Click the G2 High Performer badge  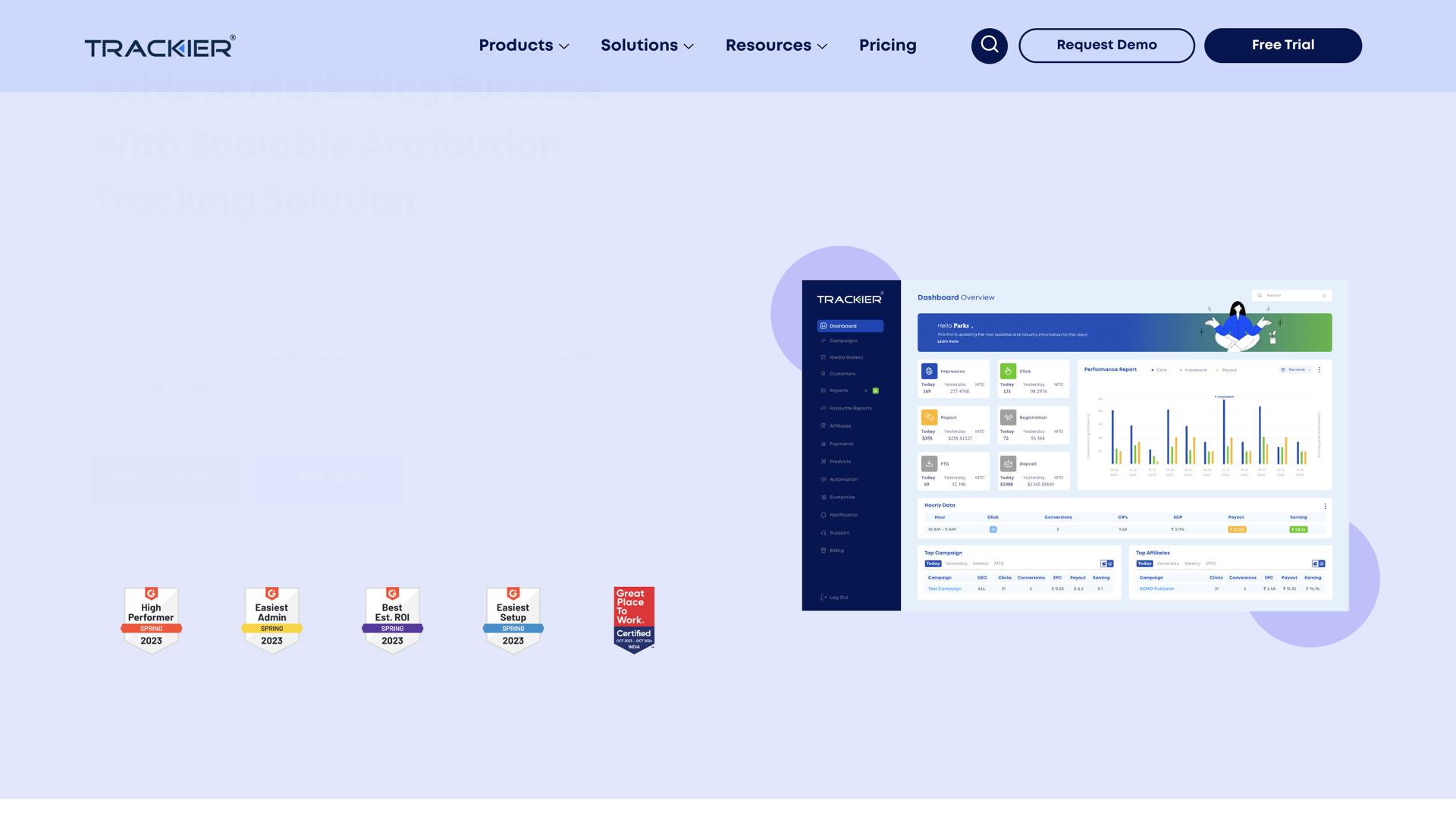click(x=151, y=620)
